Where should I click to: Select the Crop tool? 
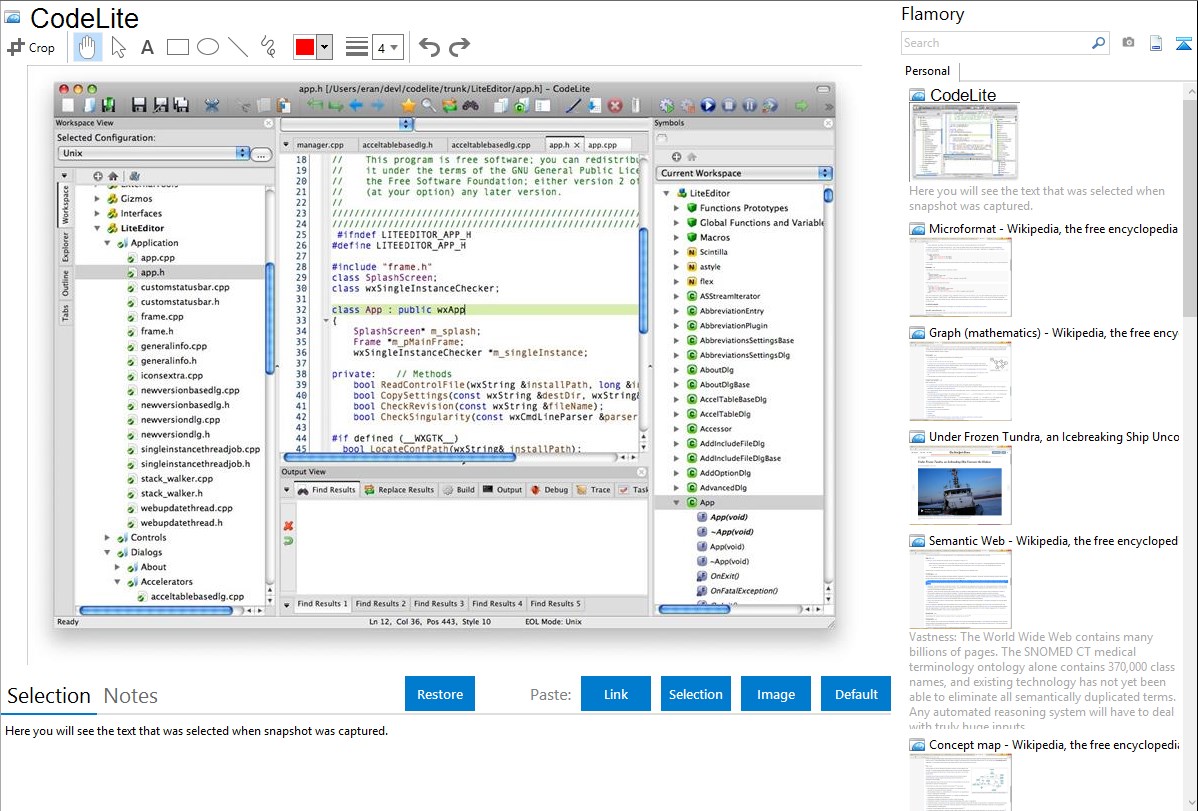31,47
